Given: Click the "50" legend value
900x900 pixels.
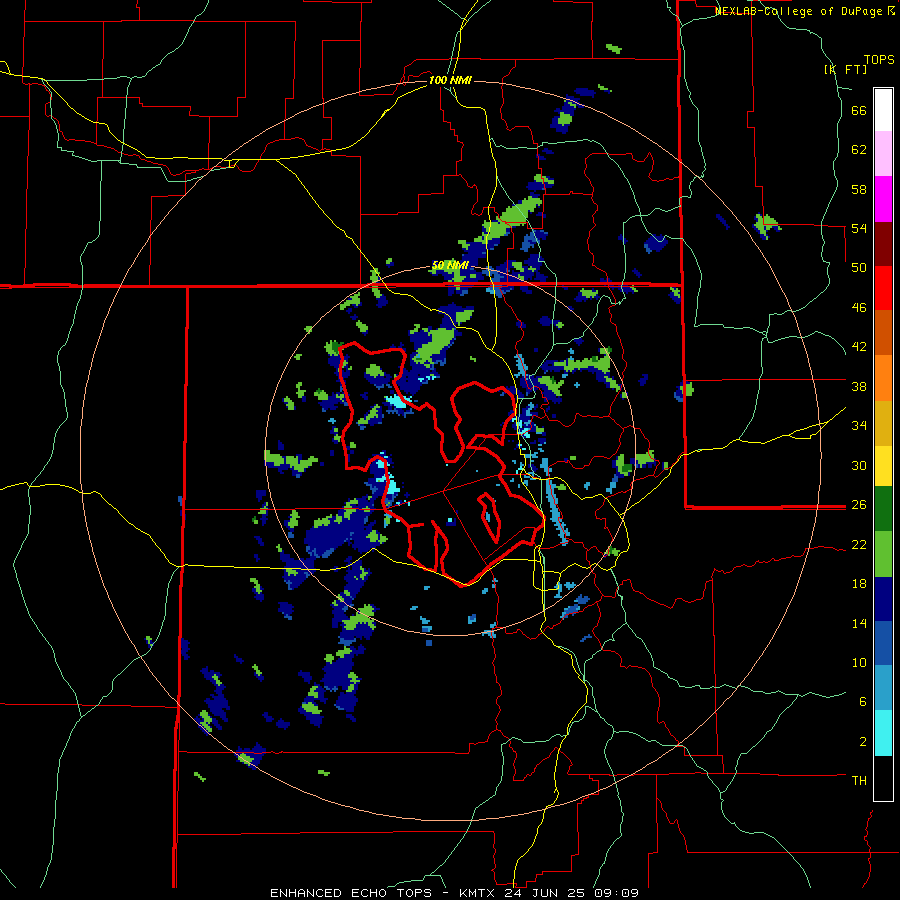Looking at the screenshot, I should 859,268.
